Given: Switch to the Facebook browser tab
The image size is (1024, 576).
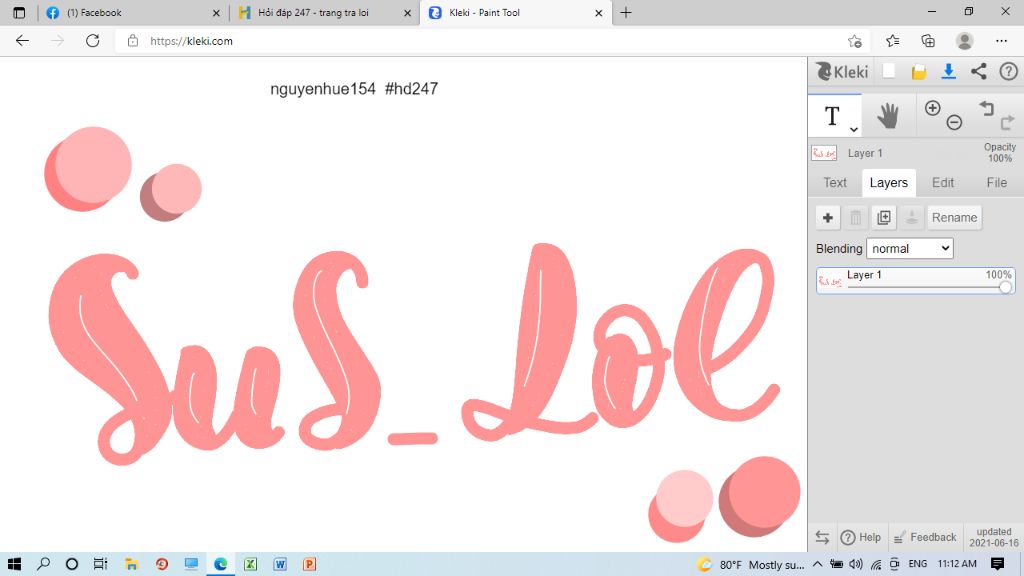Looking at the screenshot, I should [x=131, y=12].
